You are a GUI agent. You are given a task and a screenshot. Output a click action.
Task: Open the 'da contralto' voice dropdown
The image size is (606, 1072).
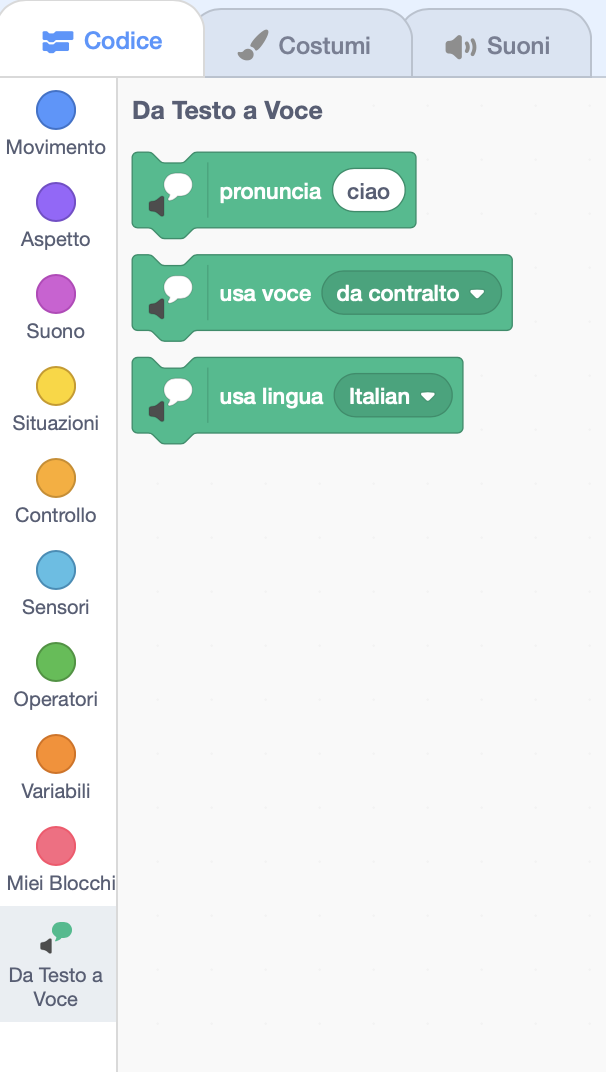pyautogui.click(x=411, y=293)
